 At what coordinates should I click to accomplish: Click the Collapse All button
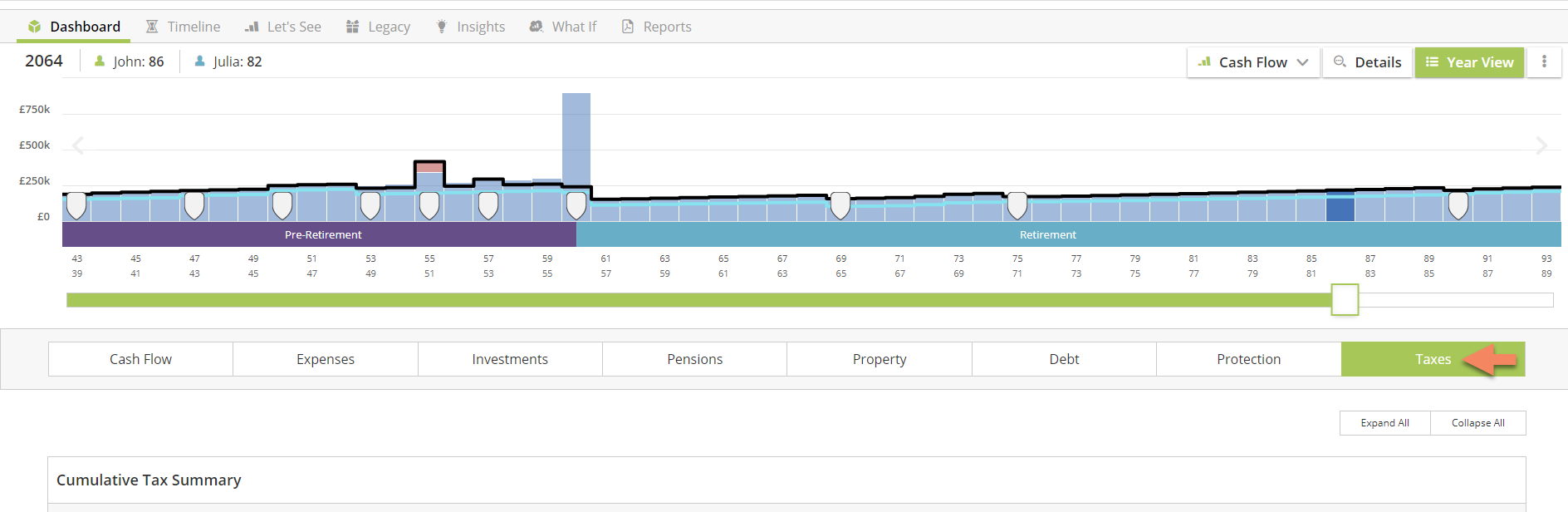pos(1477,423)
